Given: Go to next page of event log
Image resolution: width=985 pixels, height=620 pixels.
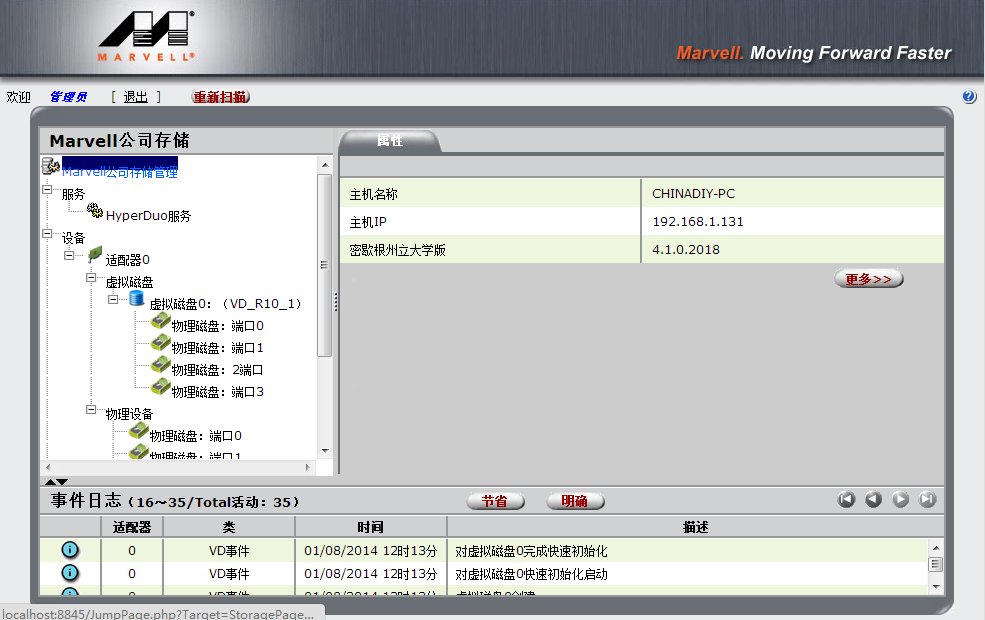Looking at the screenshot, I should pos(900,499).
